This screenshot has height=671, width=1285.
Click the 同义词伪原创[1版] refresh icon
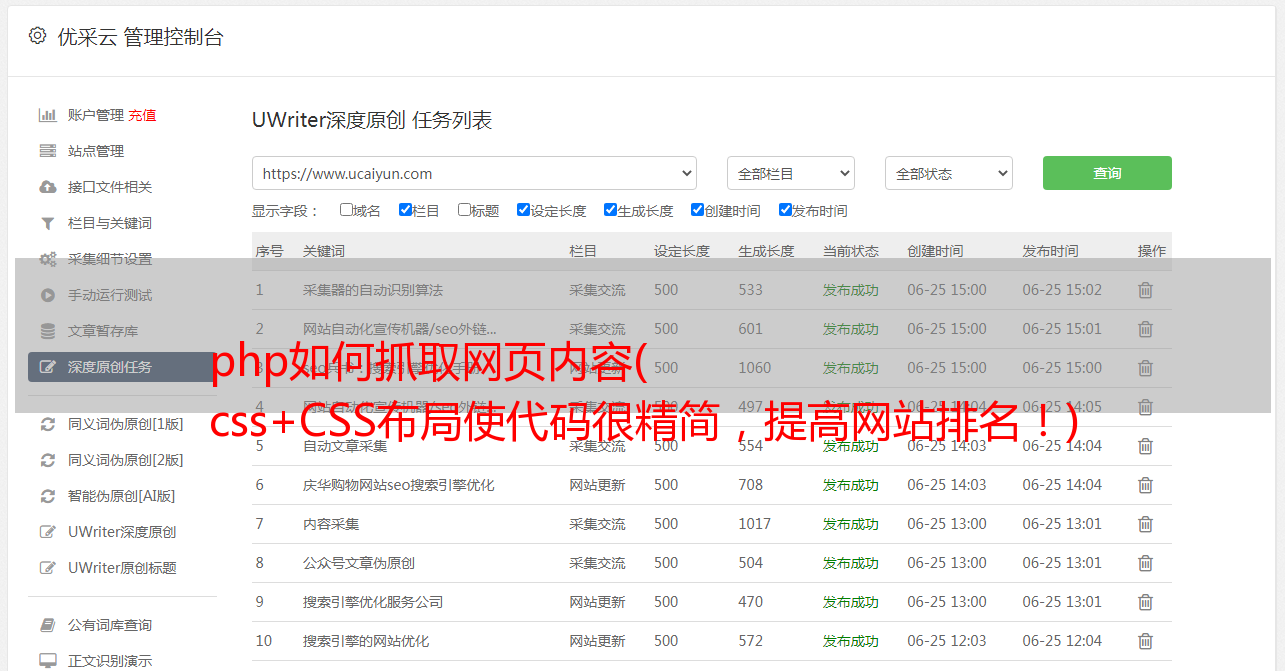tap(47, 424)
